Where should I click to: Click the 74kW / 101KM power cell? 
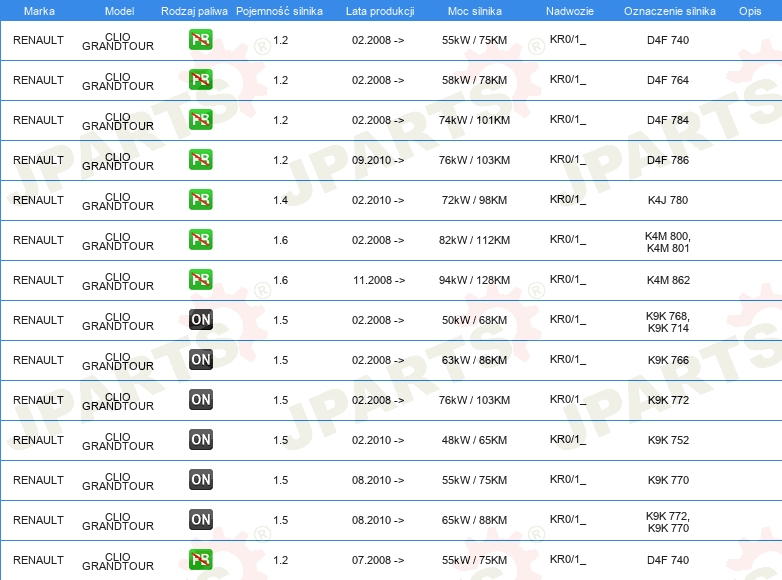[x=474, y=120]
